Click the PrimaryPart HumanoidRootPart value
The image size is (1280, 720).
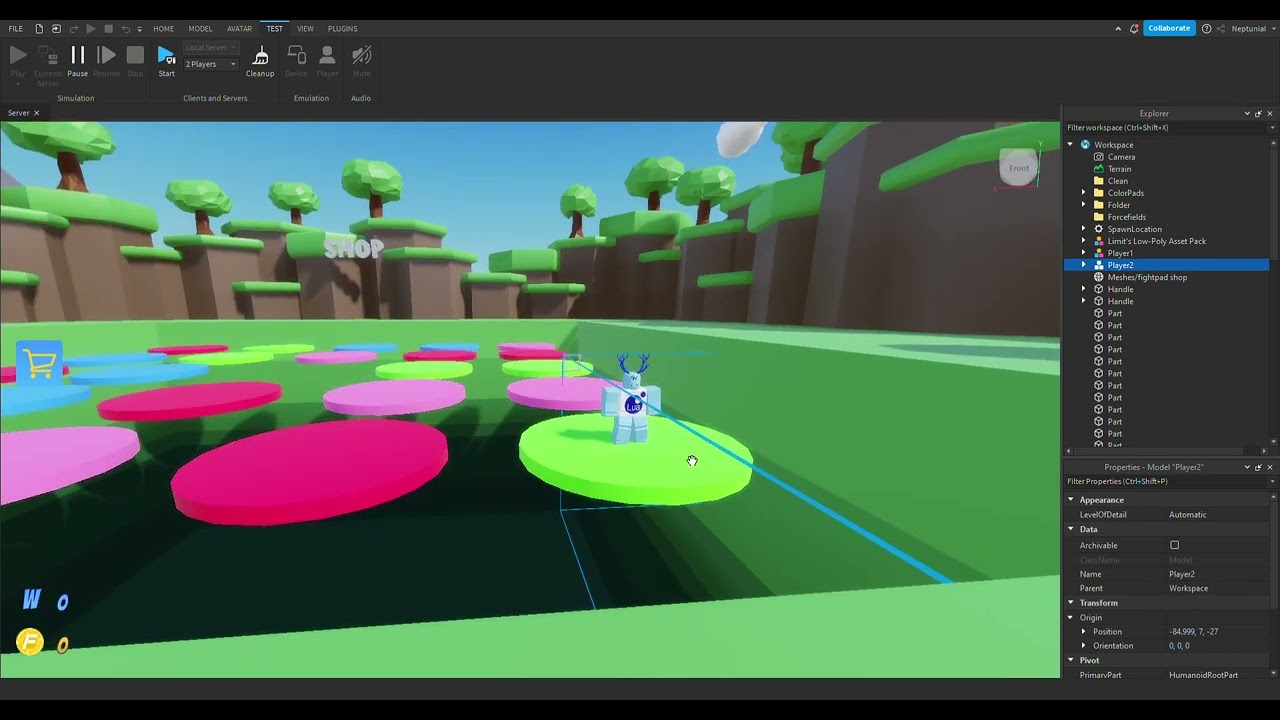pyautogui.click(x=1217, y=675)
